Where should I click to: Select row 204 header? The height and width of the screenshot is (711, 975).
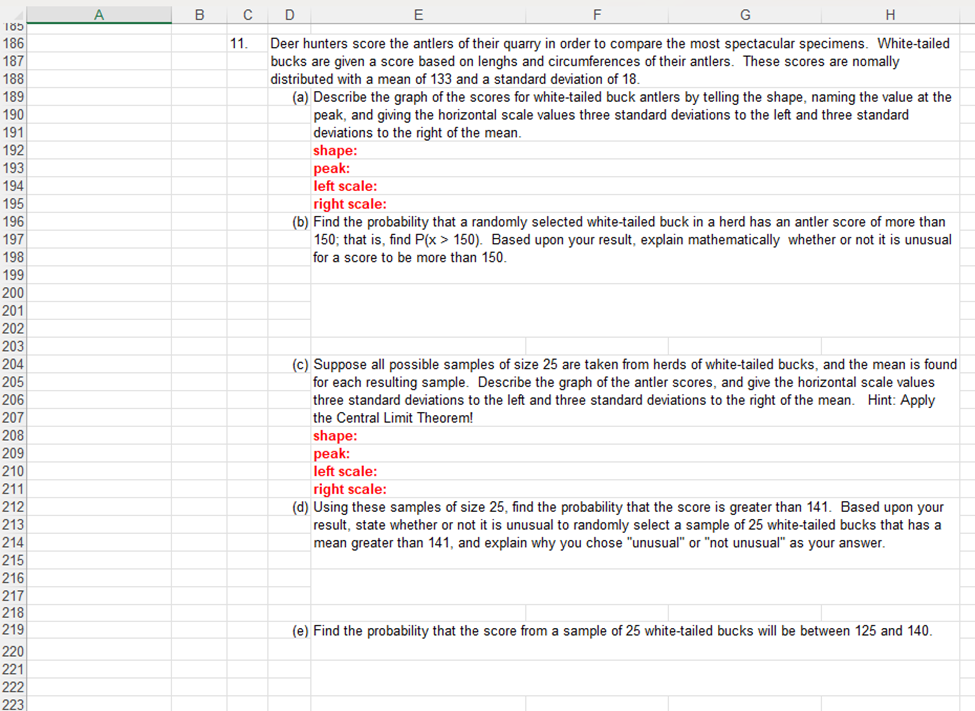tap(13, 365)
